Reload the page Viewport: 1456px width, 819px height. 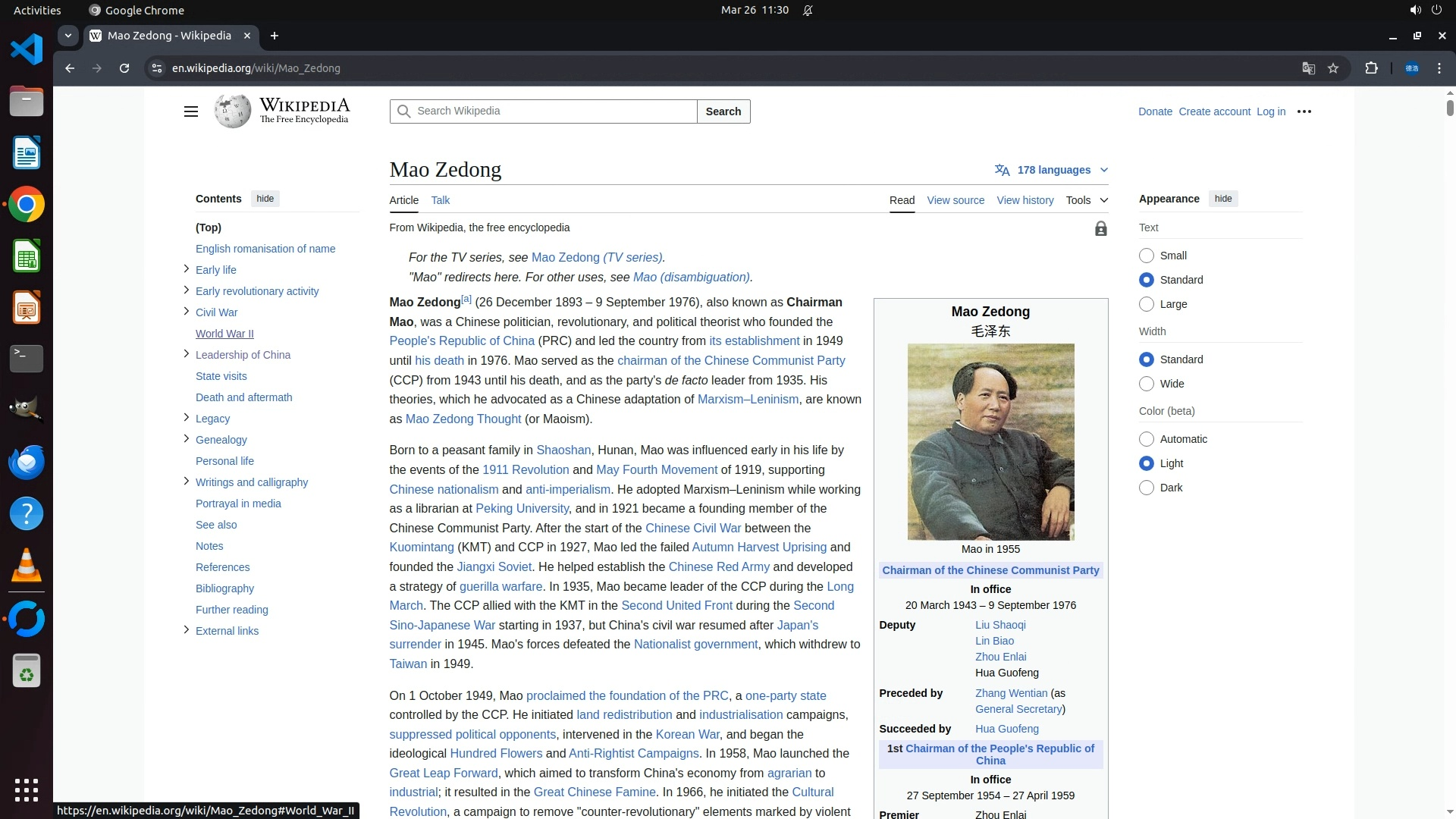(x=124, y=68)
